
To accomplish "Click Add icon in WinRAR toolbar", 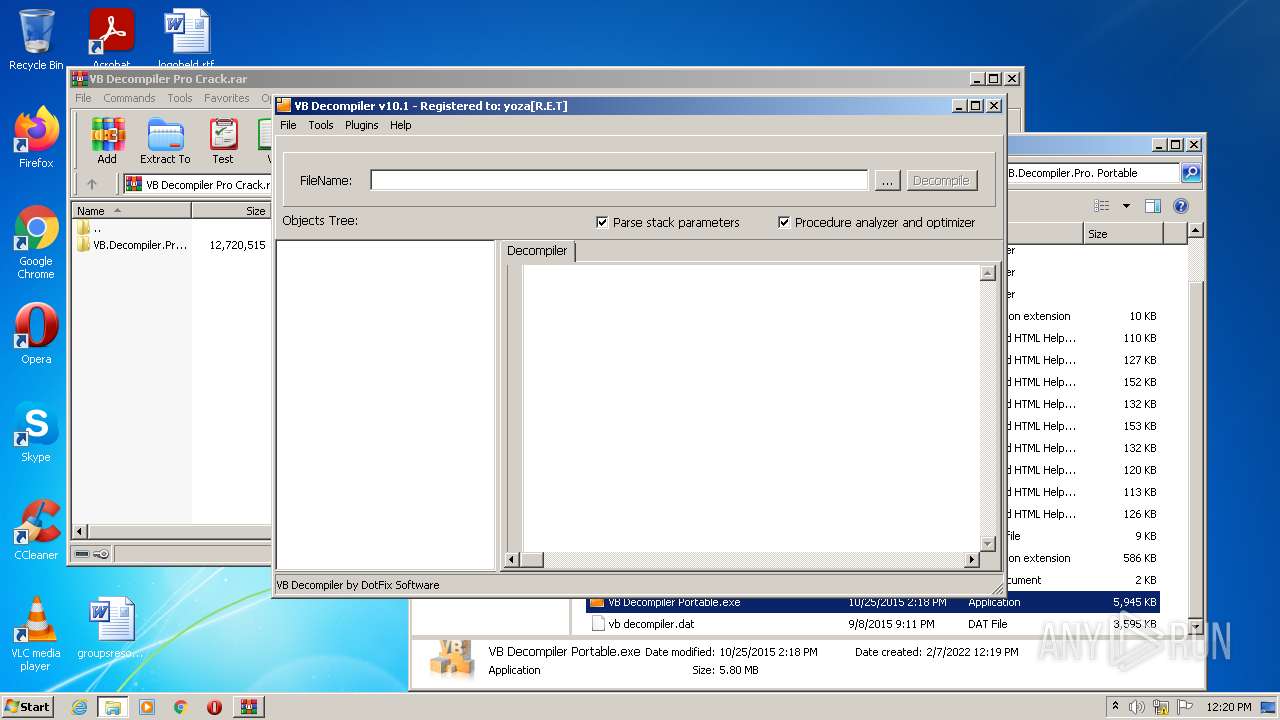I will click(x=107, y=141).
